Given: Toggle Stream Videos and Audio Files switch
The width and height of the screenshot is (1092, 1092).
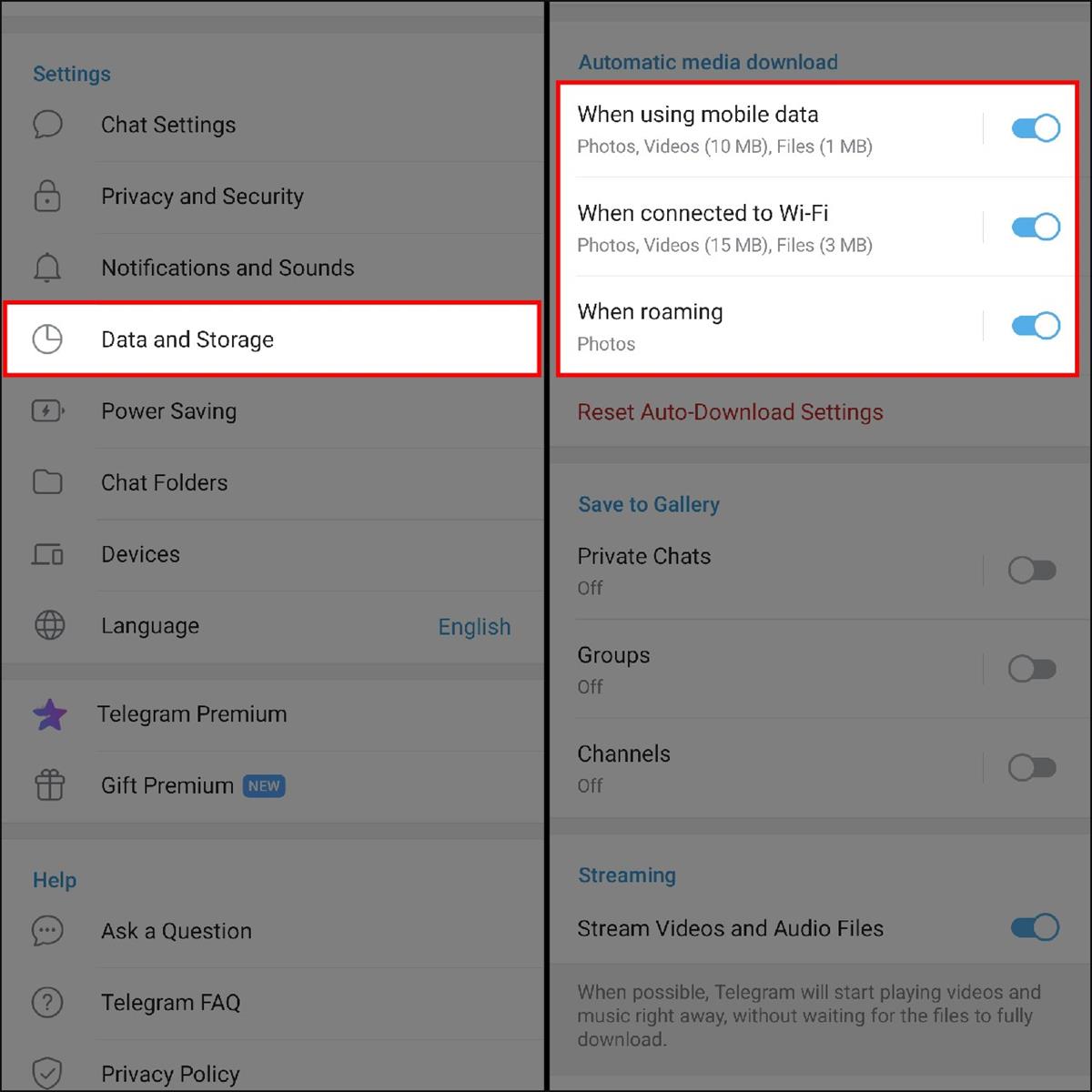Looking at the screenshot, I should (x=1036, y=927).
